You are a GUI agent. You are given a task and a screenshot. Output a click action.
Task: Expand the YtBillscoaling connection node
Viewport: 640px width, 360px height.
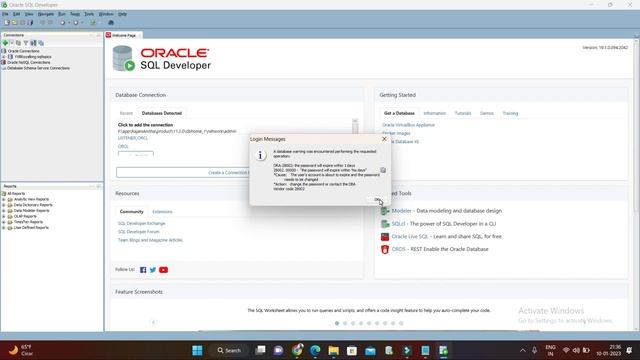pyautogui.click(x=4, y=57)
